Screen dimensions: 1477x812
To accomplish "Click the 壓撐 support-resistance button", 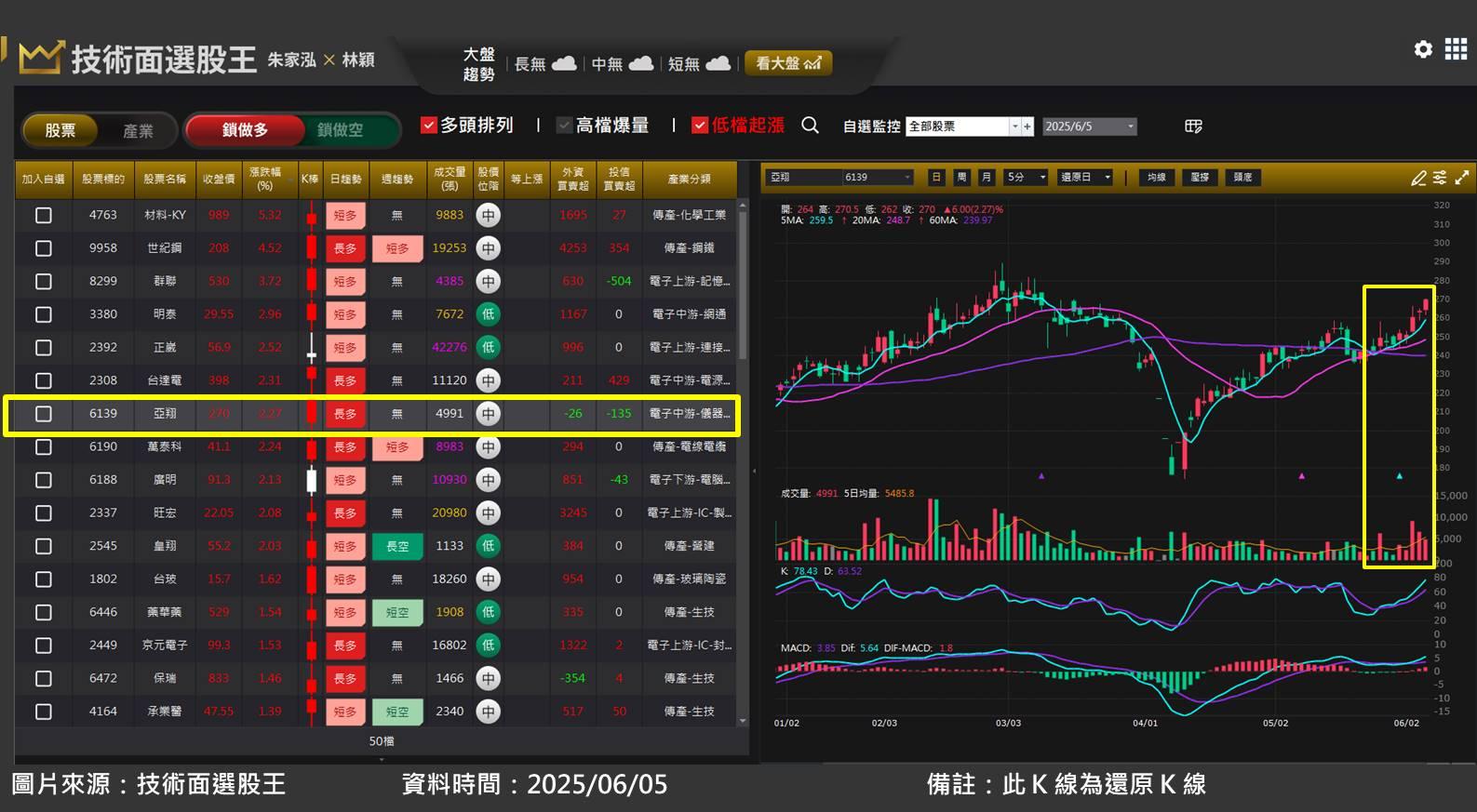I will (x=1200, y=177).
